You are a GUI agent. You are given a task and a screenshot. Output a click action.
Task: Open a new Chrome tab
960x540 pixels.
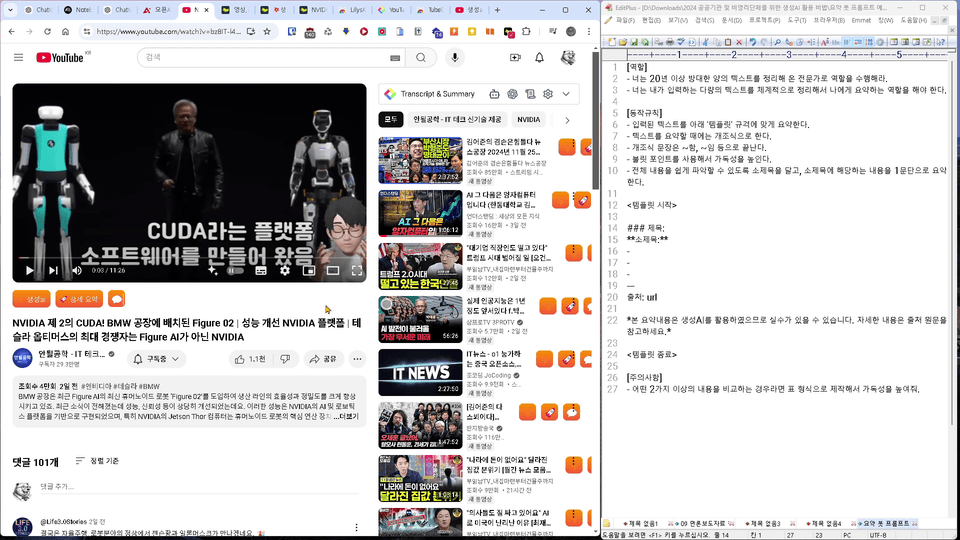[x=497, y=10]
